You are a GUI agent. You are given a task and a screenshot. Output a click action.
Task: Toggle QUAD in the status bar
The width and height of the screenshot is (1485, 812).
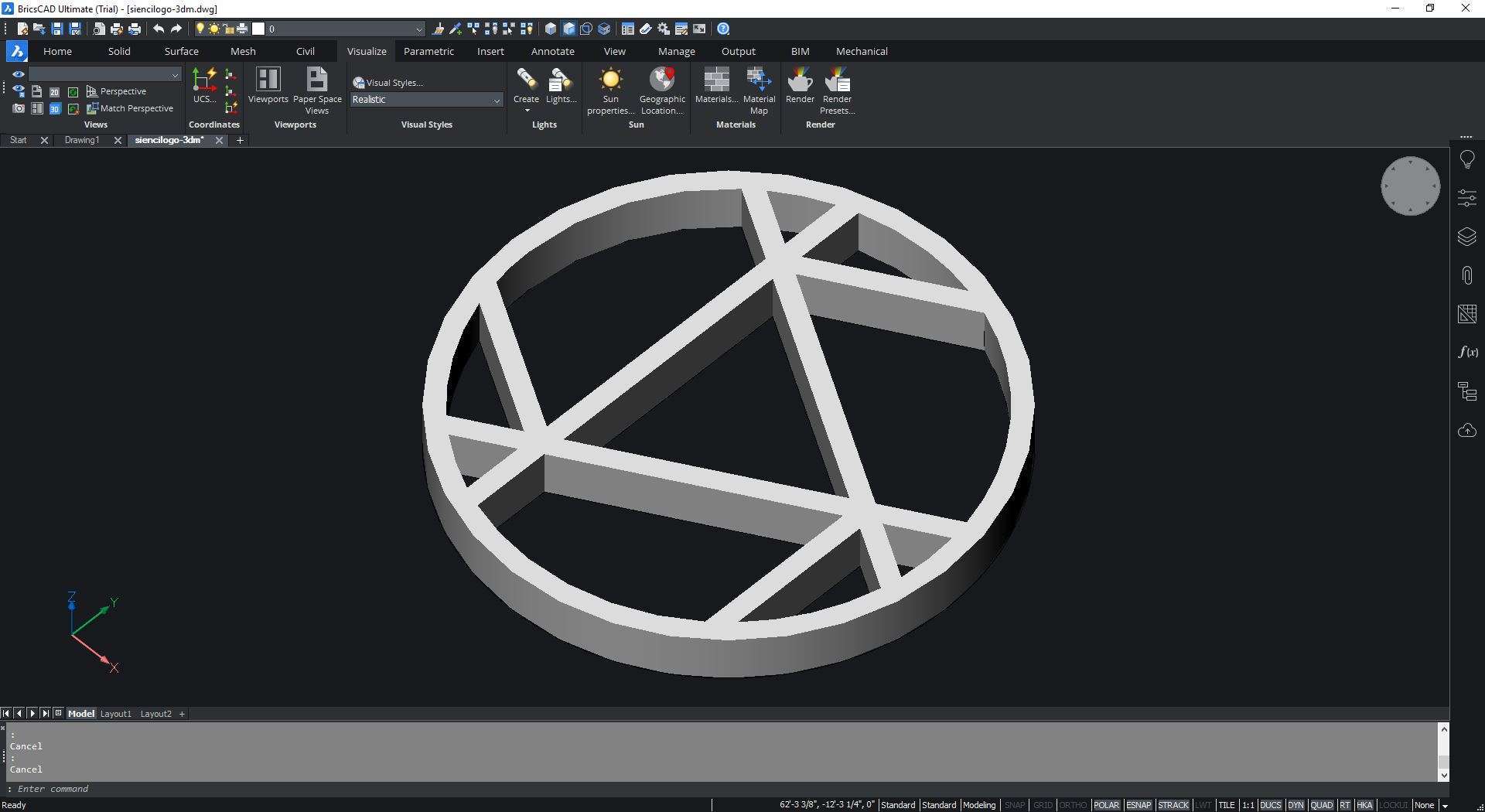click(x=1322, y=805)
